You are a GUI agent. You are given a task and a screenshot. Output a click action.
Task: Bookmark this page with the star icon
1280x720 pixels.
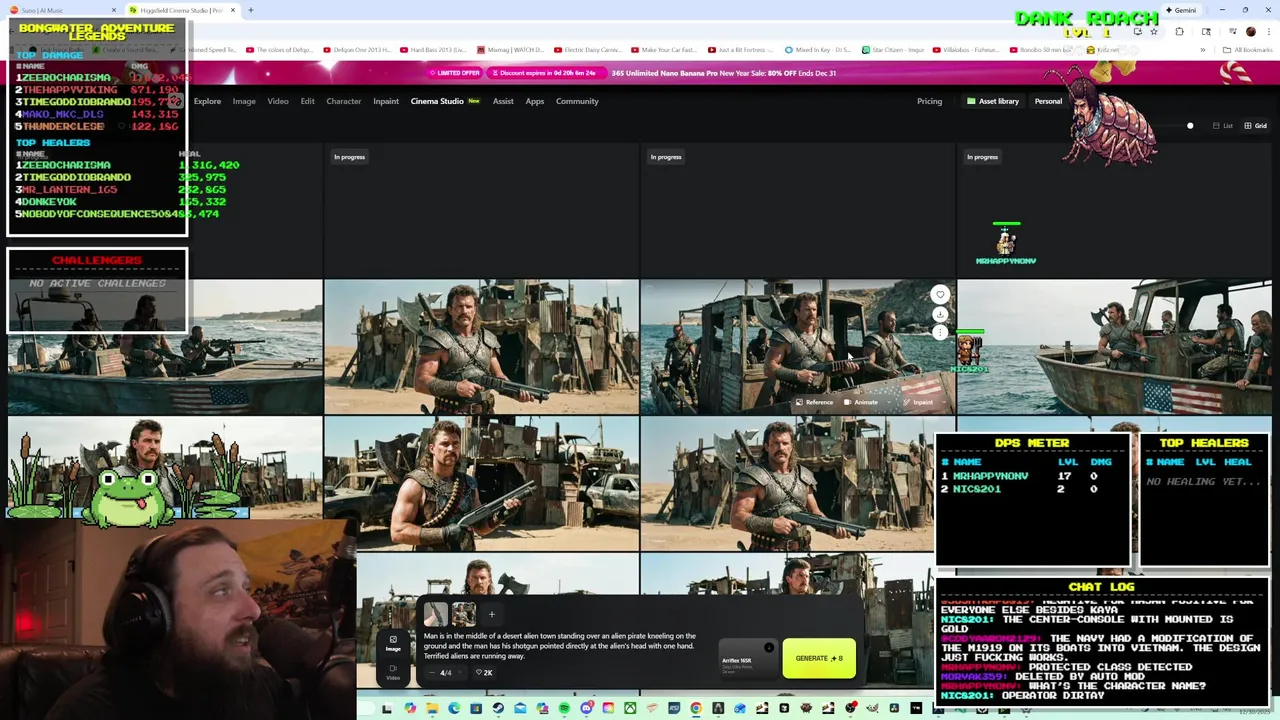[x=1153, y=31]
